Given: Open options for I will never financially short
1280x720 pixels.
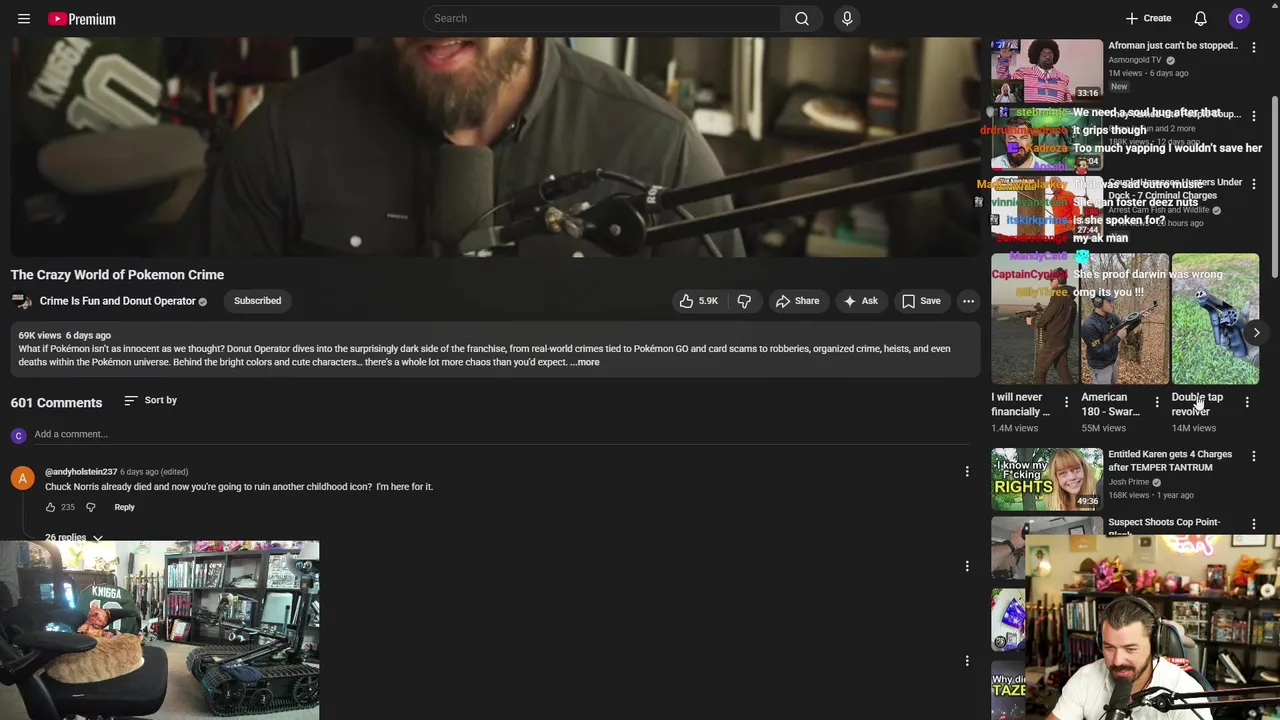Looking at the screenshot, I should click(1066, 402).
